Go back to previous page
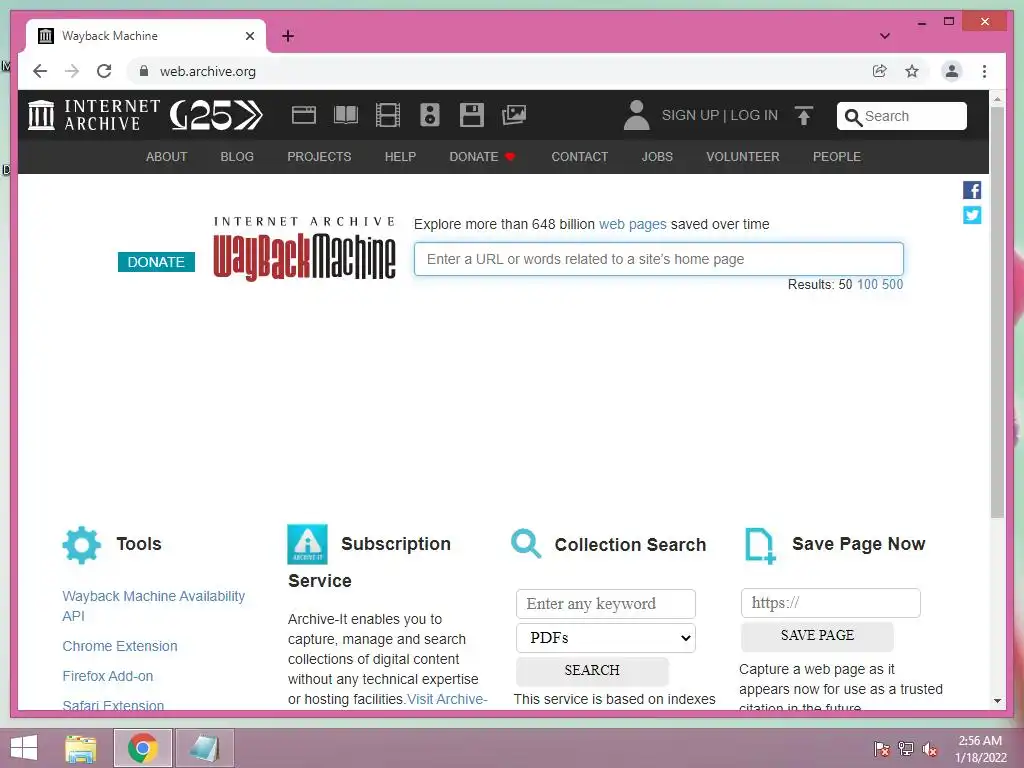This screenshot has height=768, width=1024. pyautogui.click(x=40, y=71)
